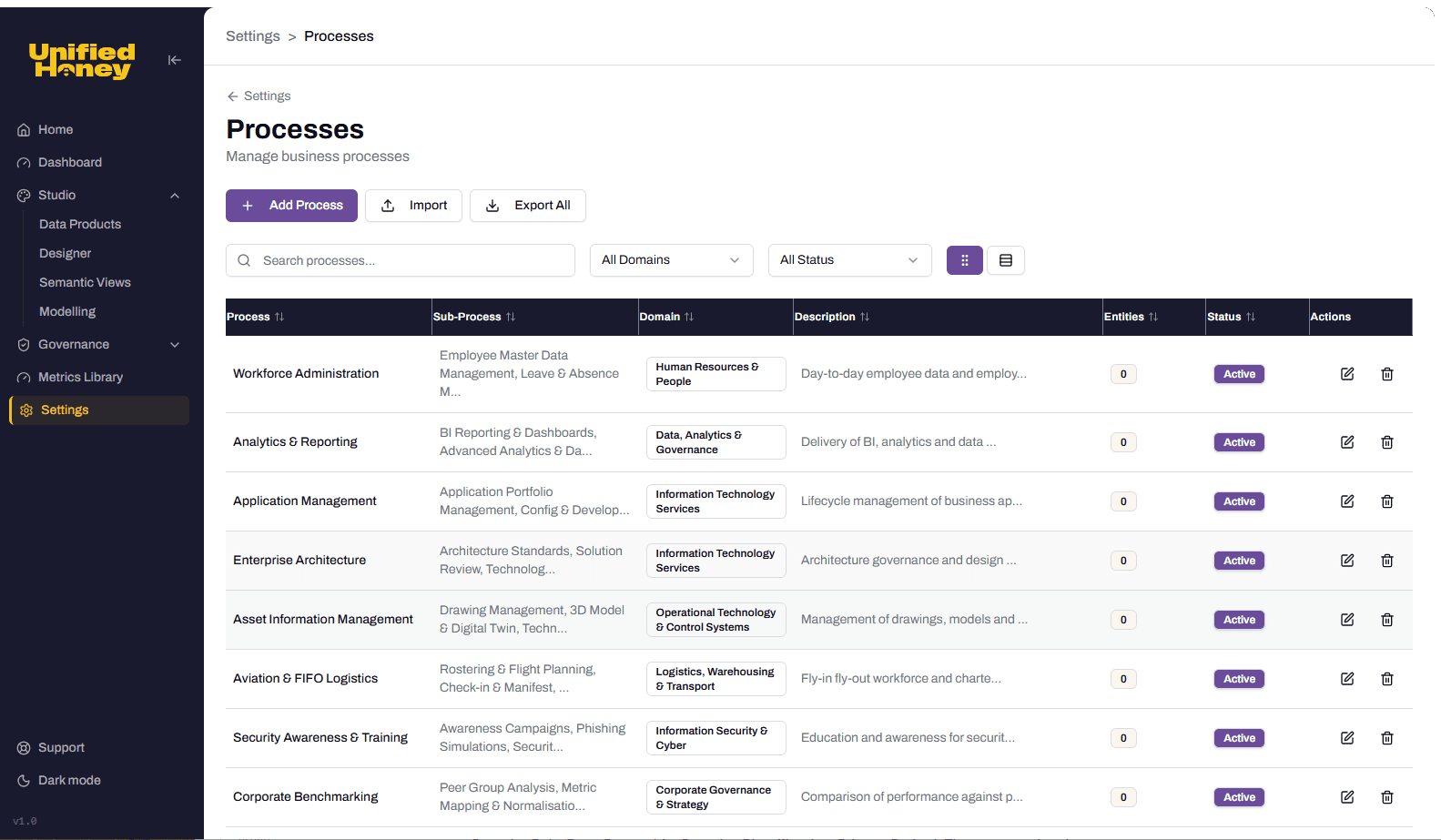Edit the Aviation & FIFO Logistics process
The image size is (1441, 840).
1347,679
